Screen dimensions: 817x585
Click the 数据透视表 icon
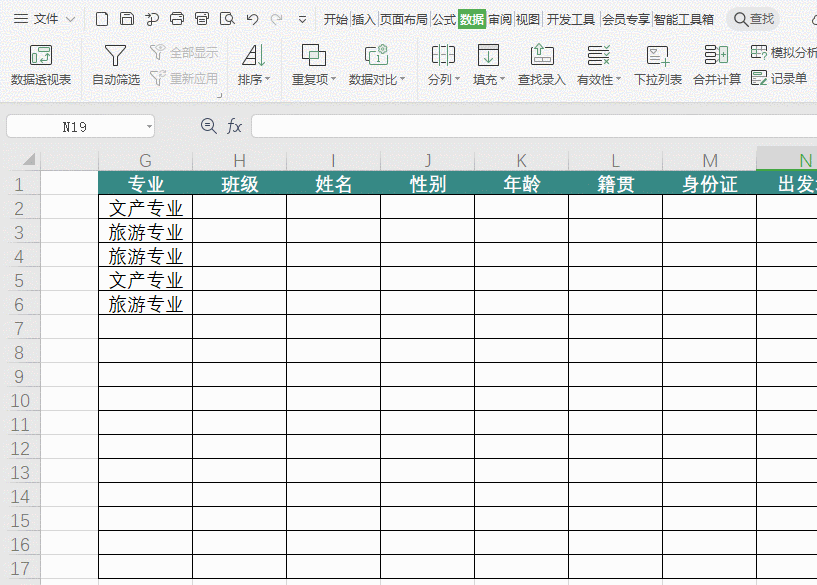pos(41,55)
